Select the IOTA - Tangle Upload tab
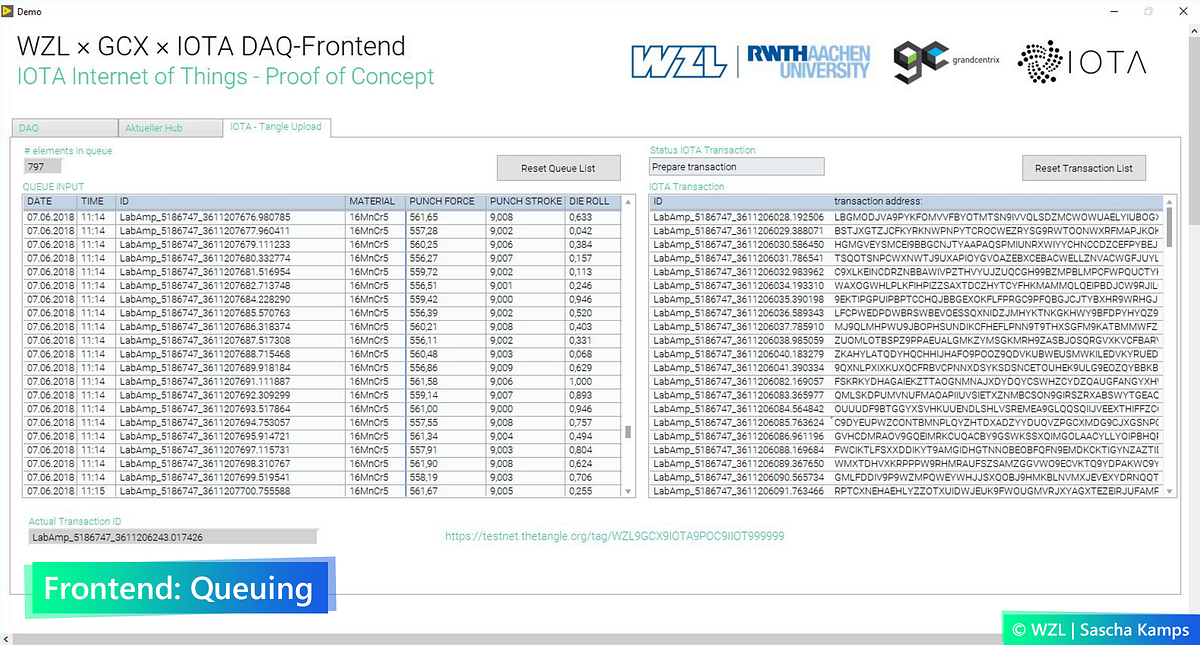 tap(277, 127)
